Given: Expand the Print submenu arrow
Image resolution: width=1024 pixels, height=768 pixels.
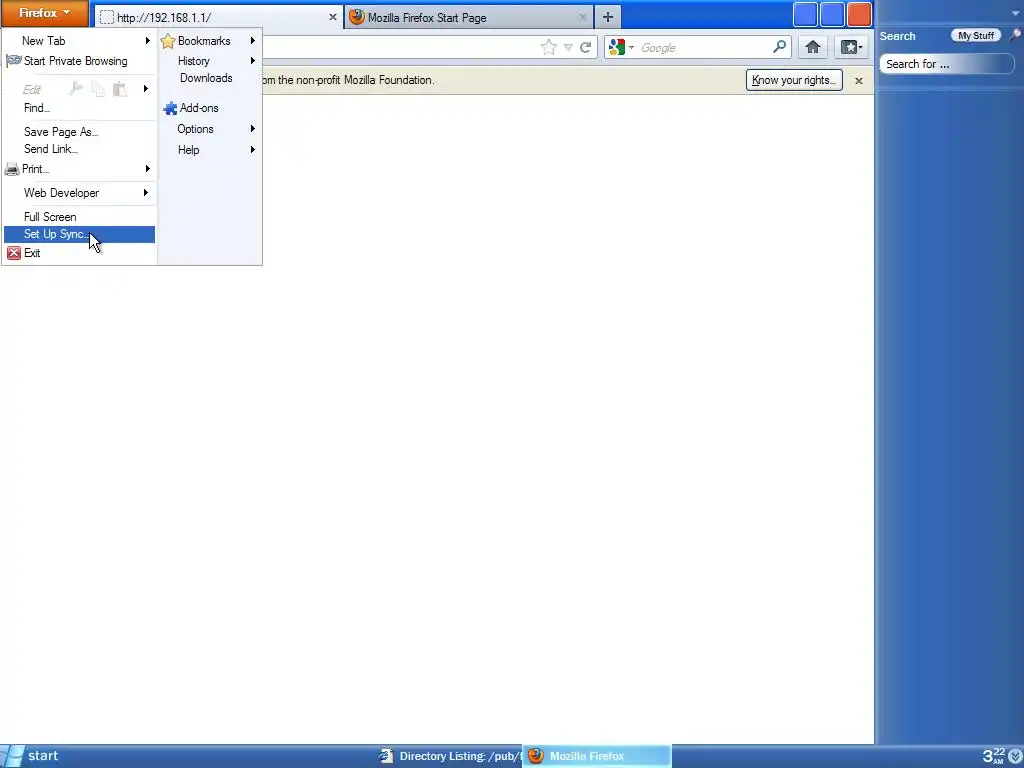Looking at the screenshot, I should point(148,168).
